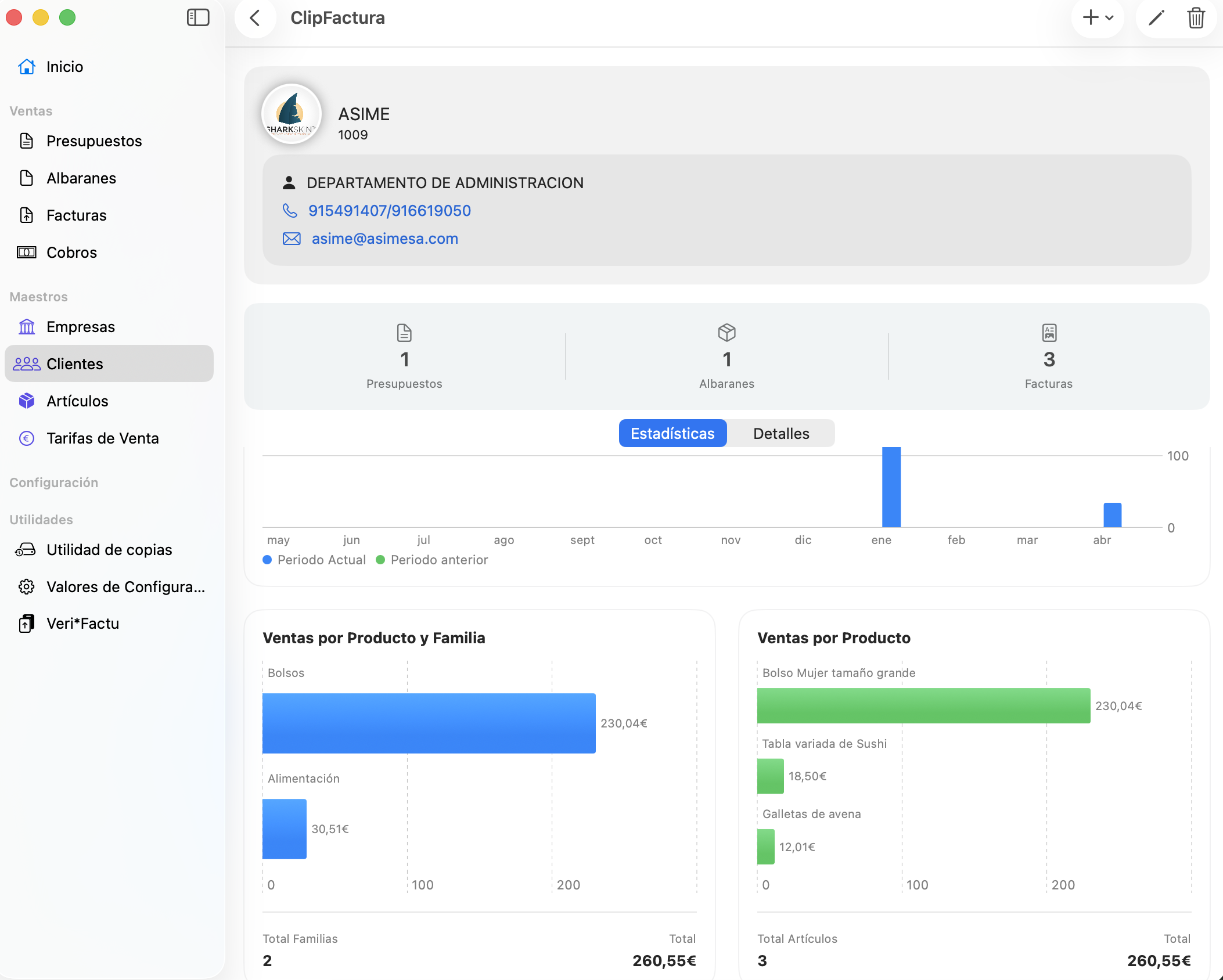
Task: Click the blue Periodo Actual legend dot
Action: [267, 560]
